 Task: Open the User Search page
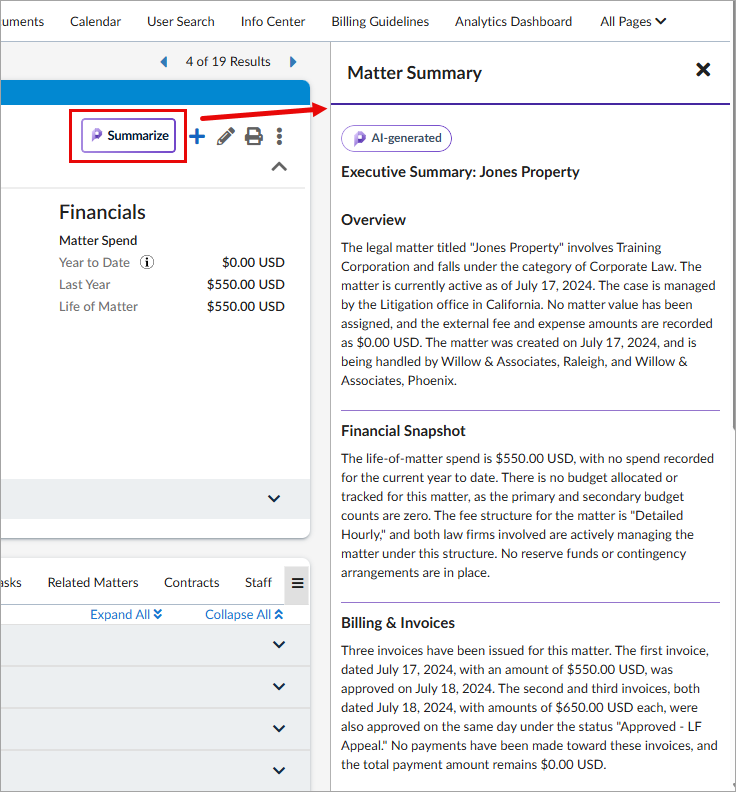point(181,22)
